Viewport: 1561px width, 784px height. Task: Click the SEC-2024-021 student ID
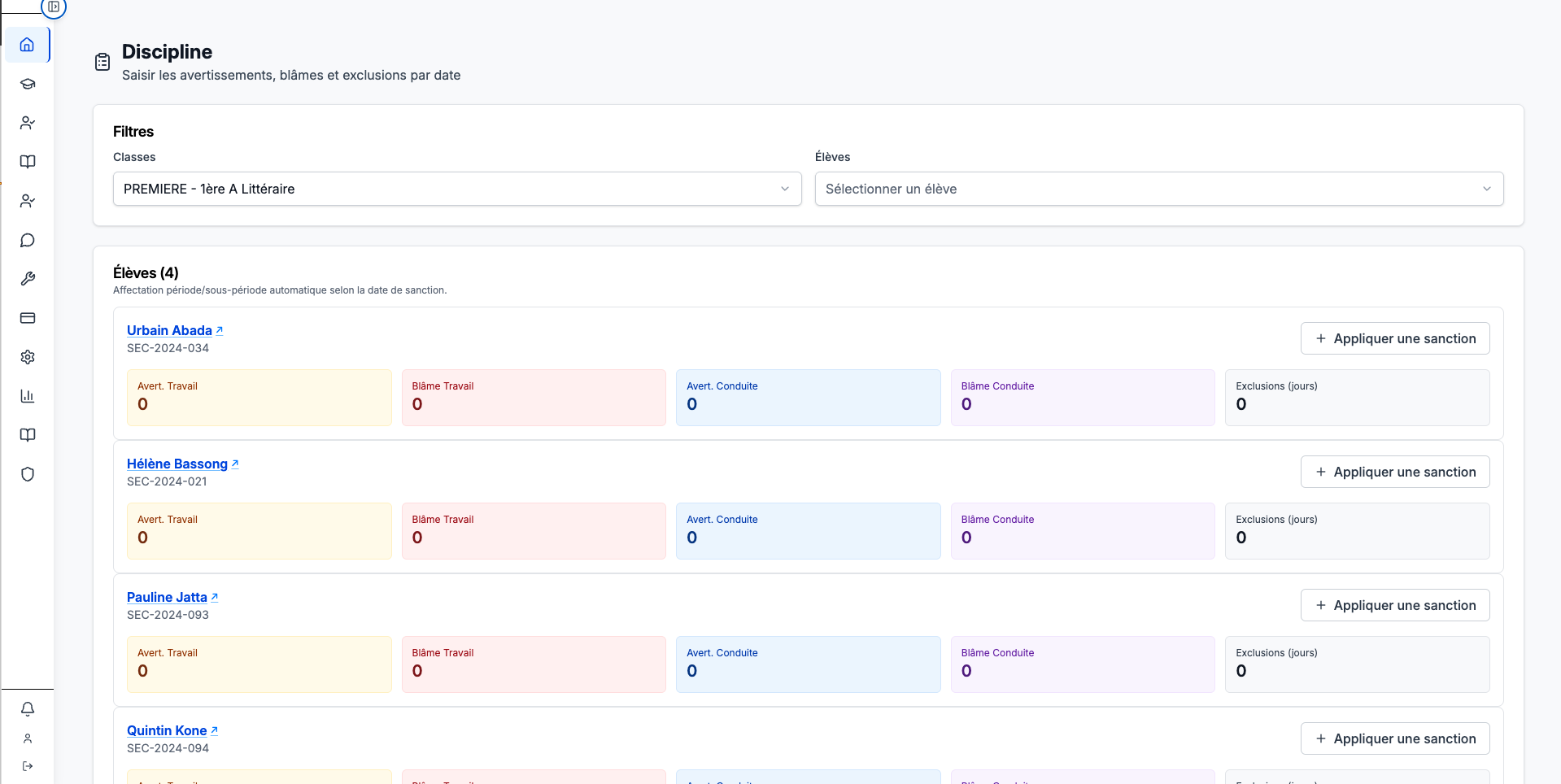point(167,481)
